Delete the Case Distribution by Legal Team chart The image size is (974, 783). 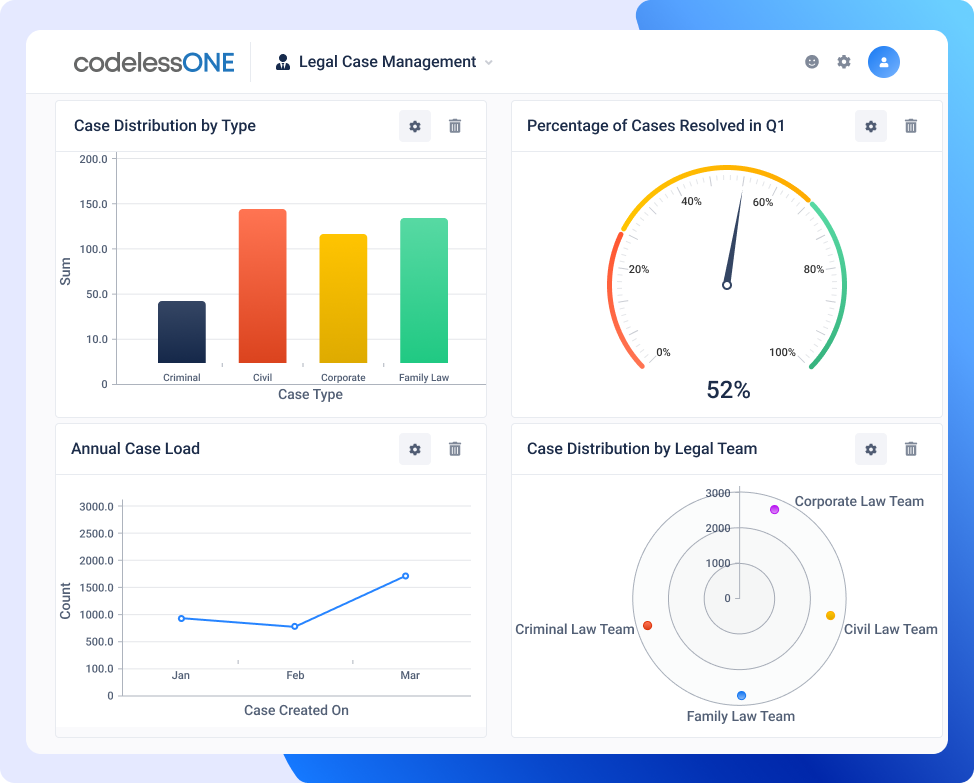pos(910,449)
